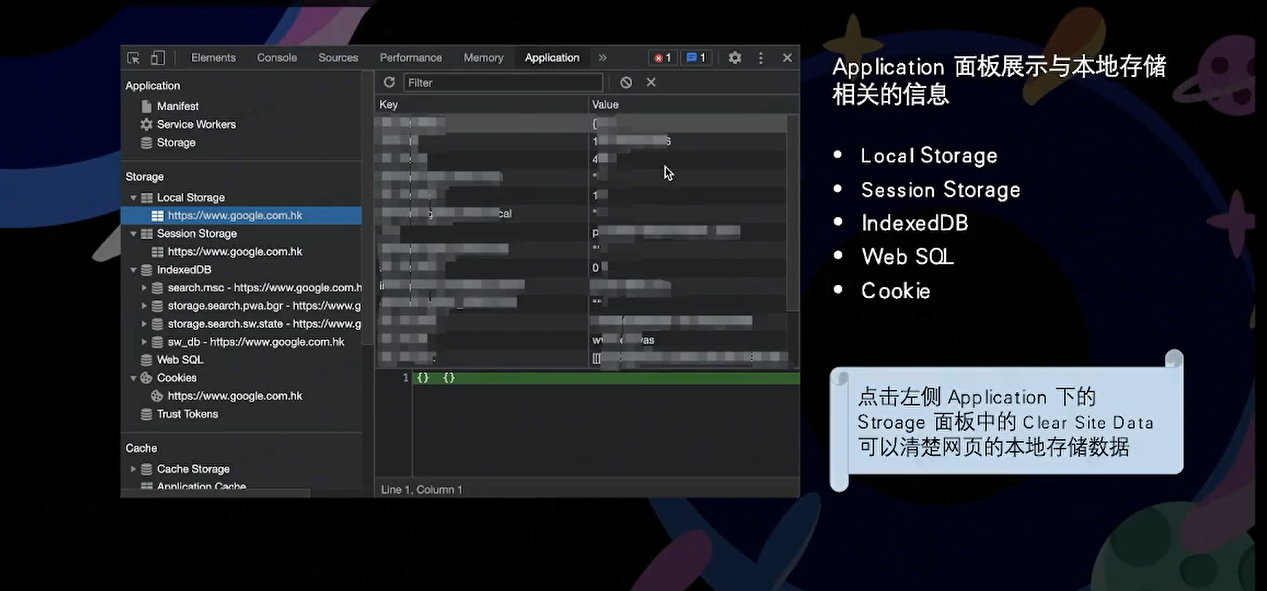Click the Local Storage label

click(x=191, y=198)
